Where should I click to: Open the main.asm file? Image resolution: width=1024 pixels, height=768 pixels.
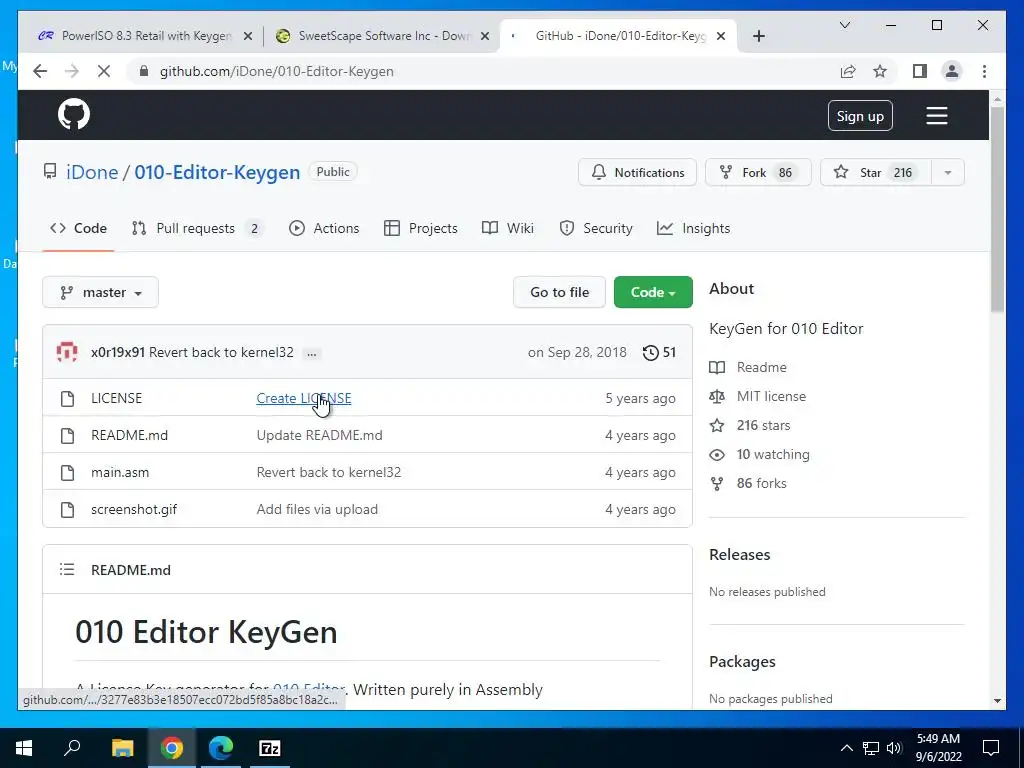click(120, 472)
